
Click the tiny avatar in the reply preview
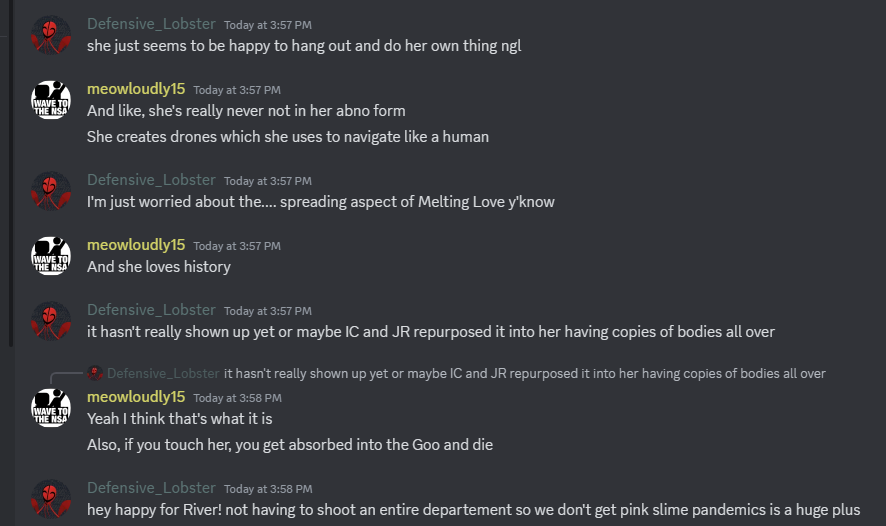click(x=95, y=373)
